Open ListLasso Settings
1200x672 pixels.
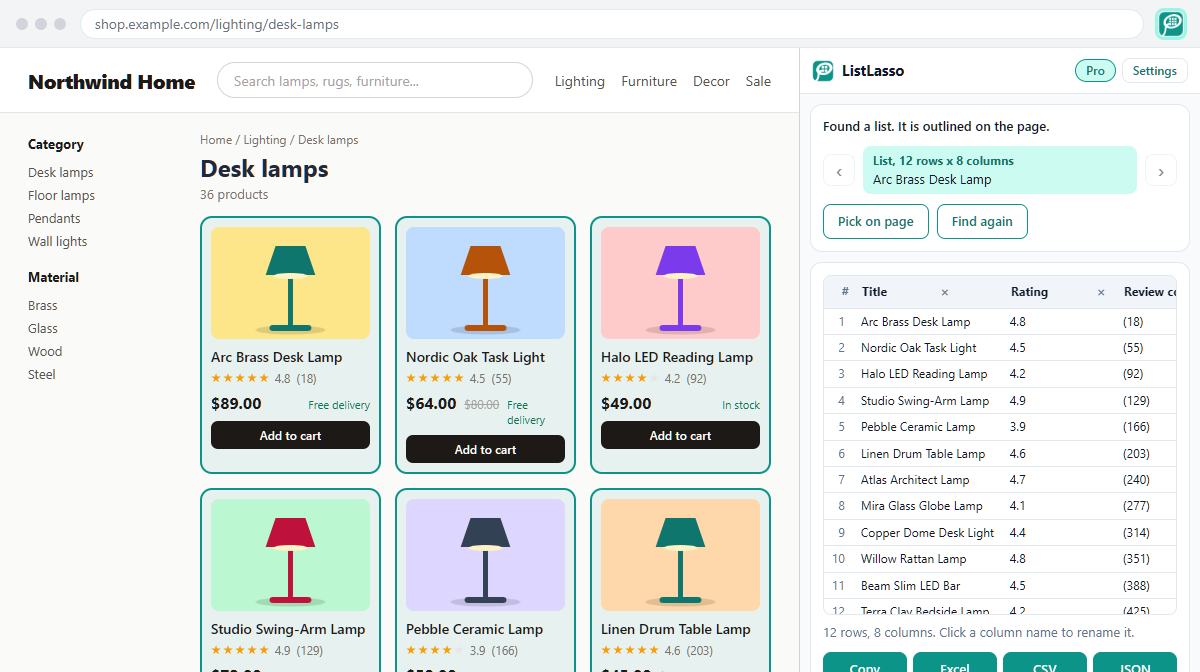1154,71
